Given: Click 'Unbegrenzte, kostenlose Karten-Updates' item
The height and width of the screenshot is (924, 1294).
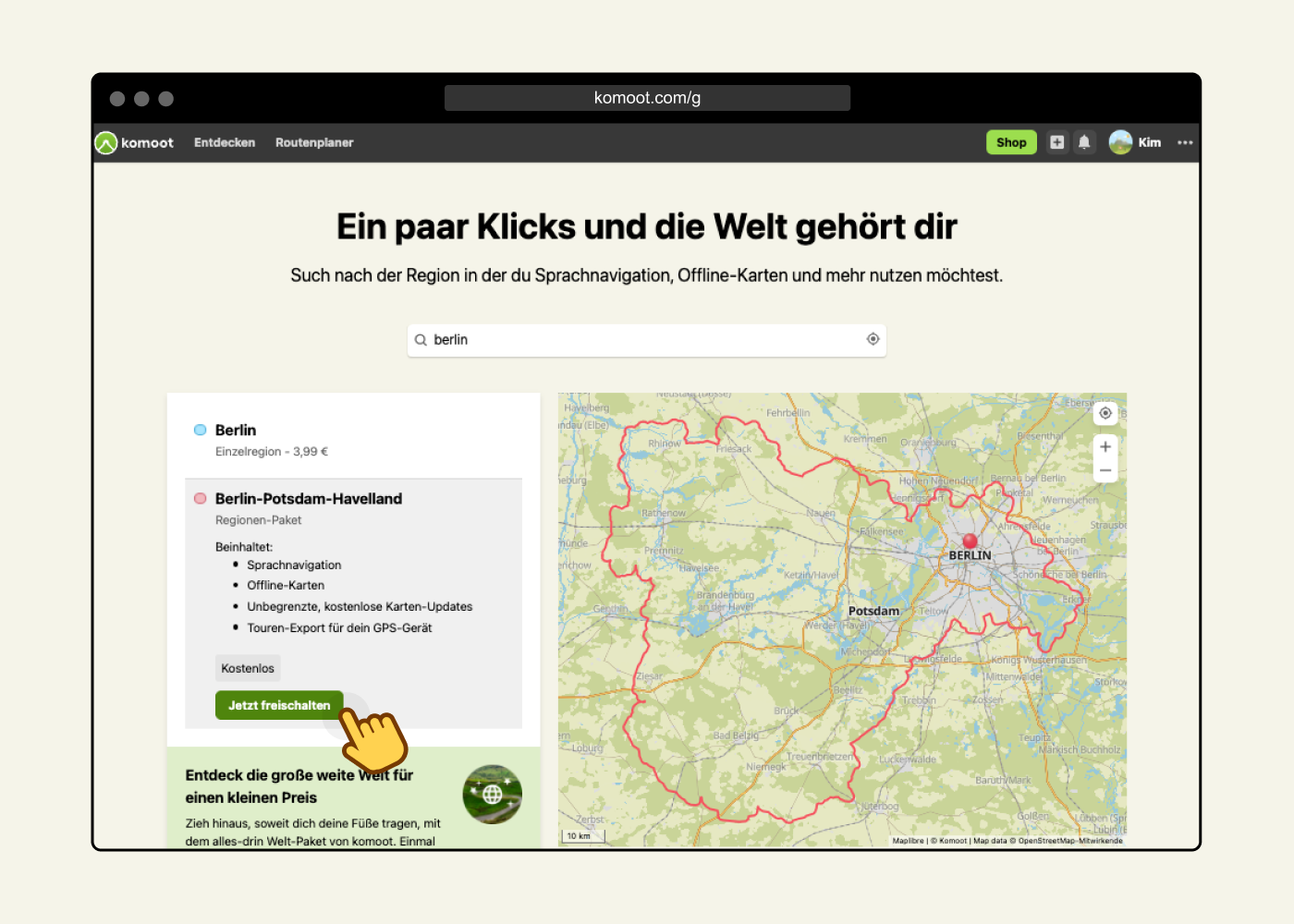Looking at the screenshot, I should (360, 606).
